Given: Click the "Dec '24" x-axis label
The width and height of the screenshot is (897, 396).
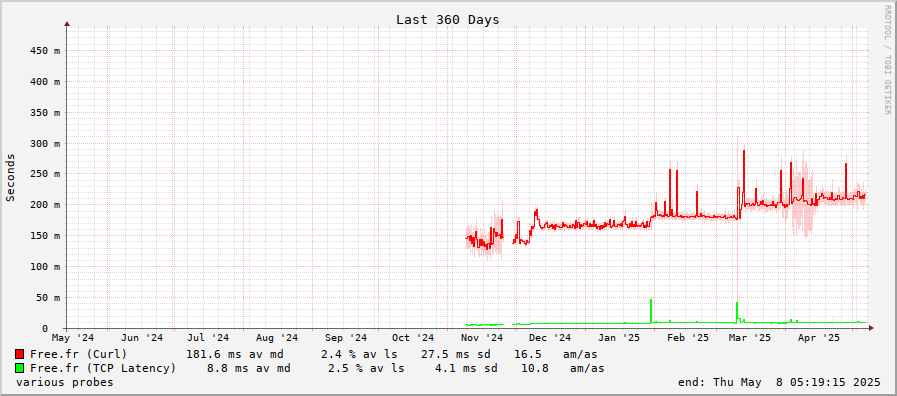Looking at the screenshot, I should click(550, 338).
